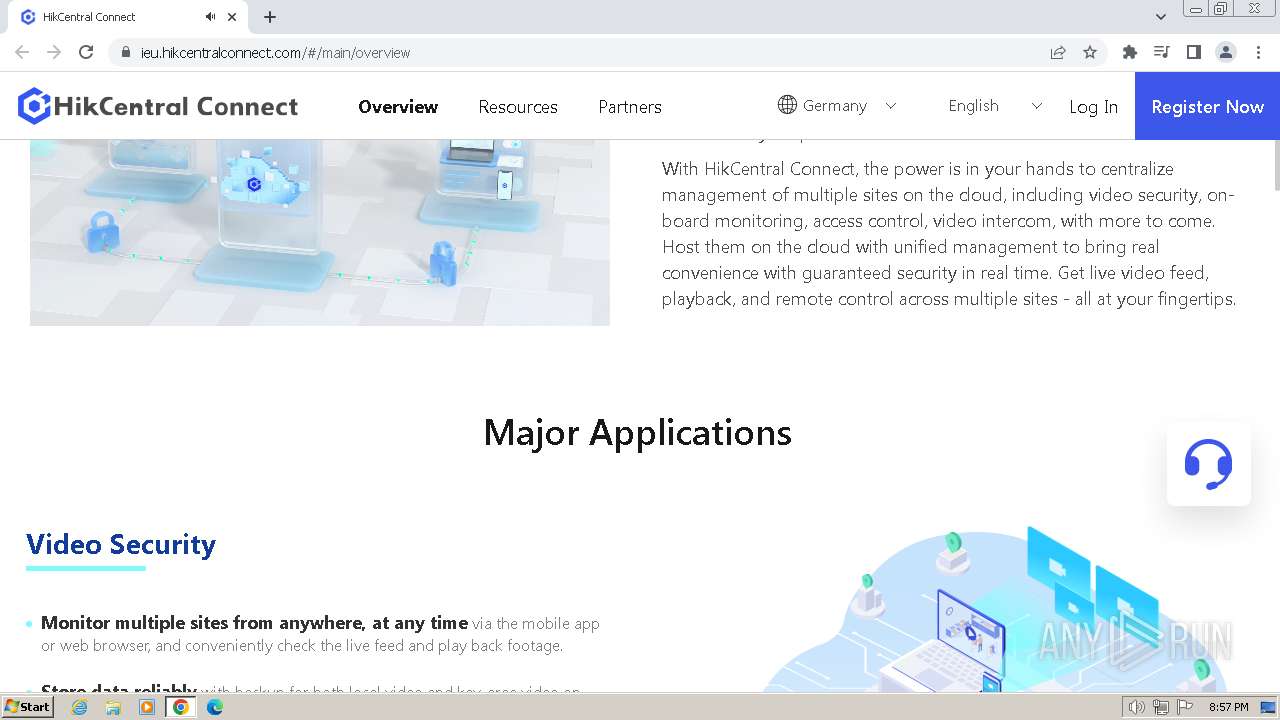Image resolution: width=1280 pixels, height=720 pixels.
Task: Open the network tray icon
Action: [1161, 707]
